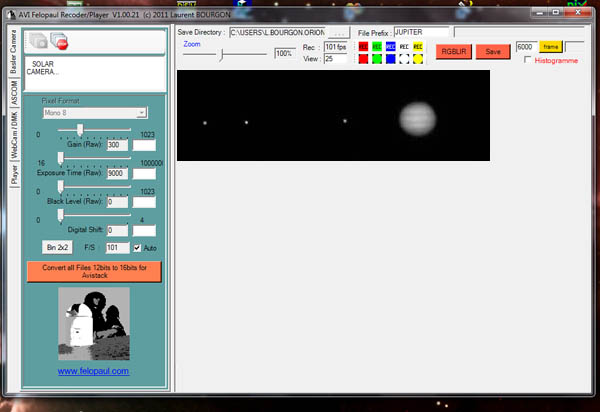Enable the Histogramme checkbox
Image resolution: width=600 pixels, height=412 pixels.
click(x=528, y=60)
